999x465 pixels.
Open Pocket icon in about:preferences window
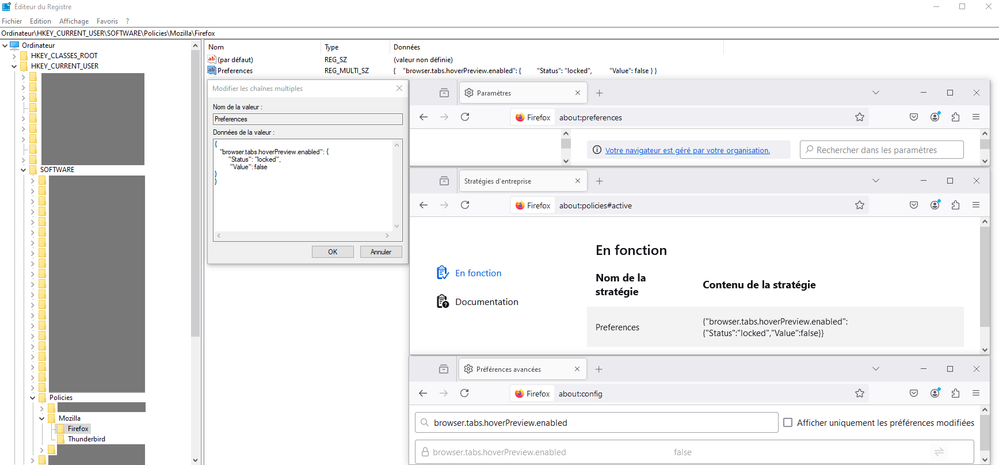(x=914, y=117)
